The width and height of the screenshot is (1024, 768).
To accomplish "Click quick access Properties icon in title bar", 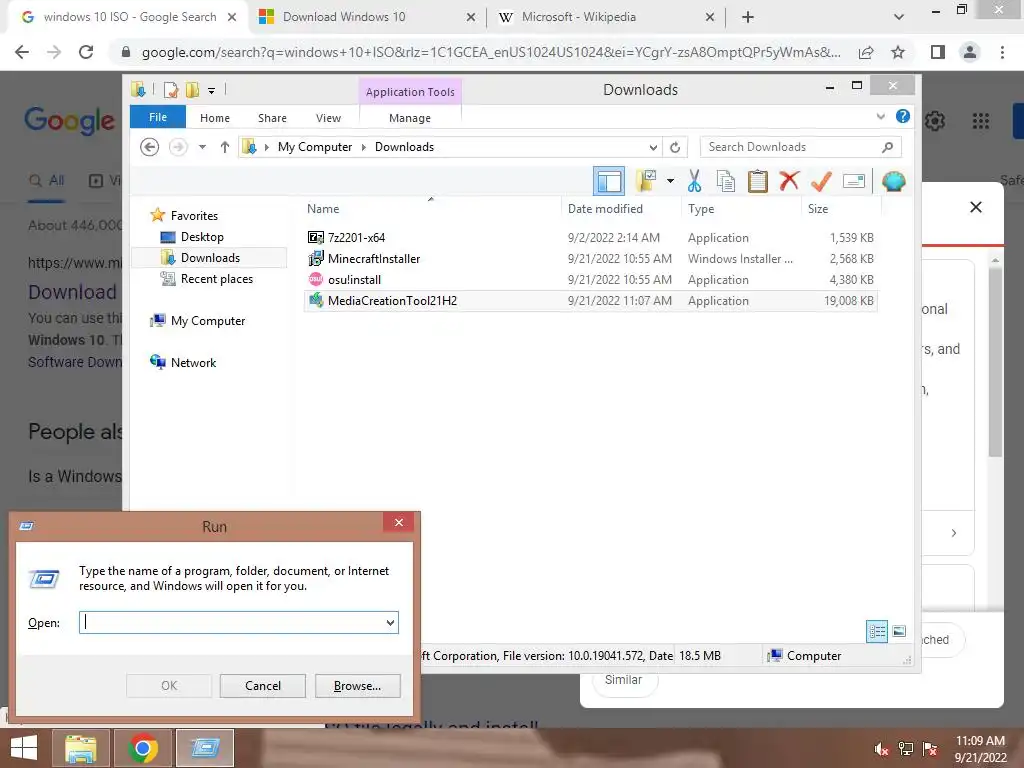I will tap(171, 89).
